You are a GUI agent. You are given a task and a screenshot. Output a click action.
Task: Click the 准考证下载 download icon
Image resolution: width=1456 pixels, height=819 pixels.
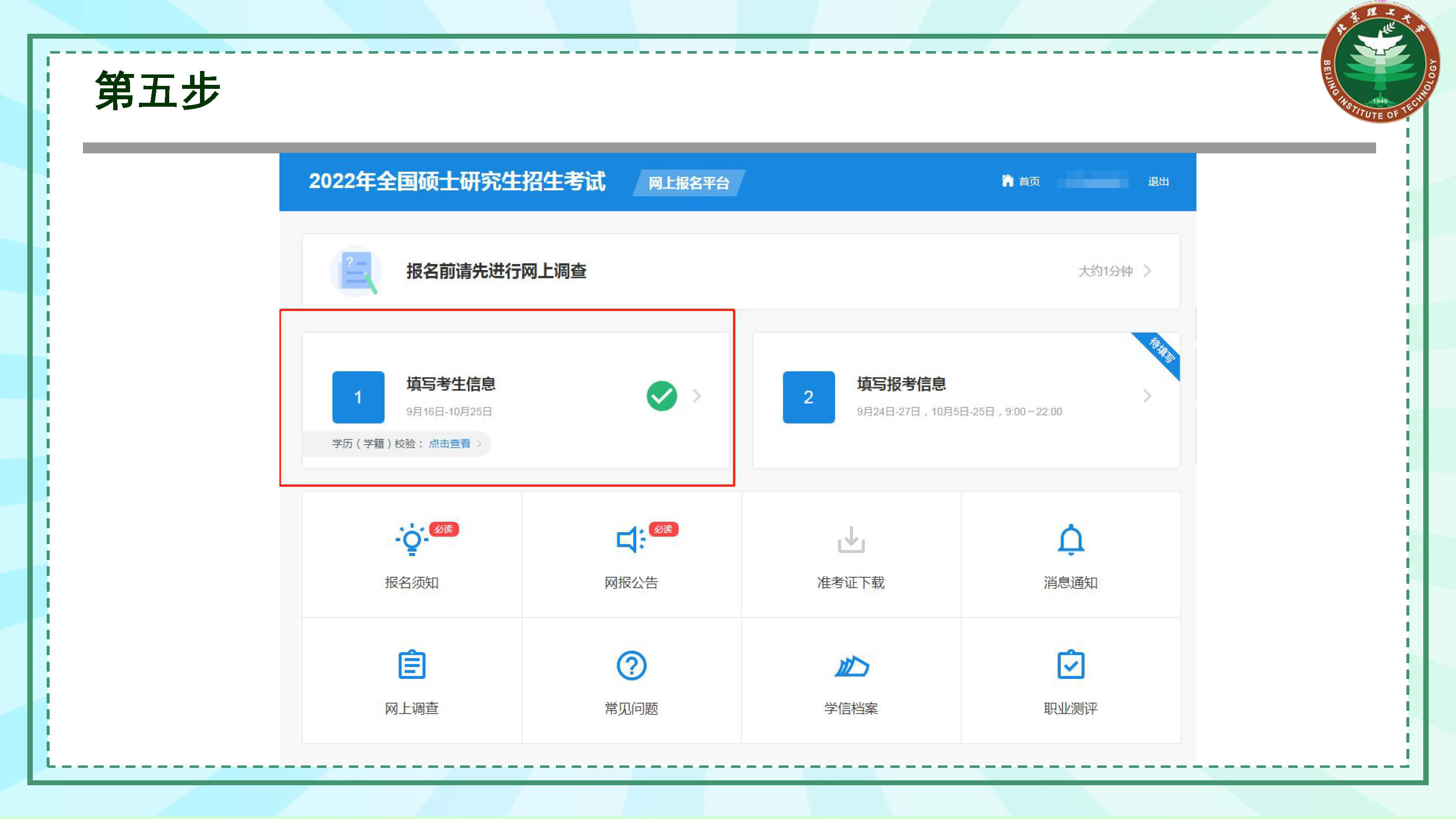pos(851,539)
